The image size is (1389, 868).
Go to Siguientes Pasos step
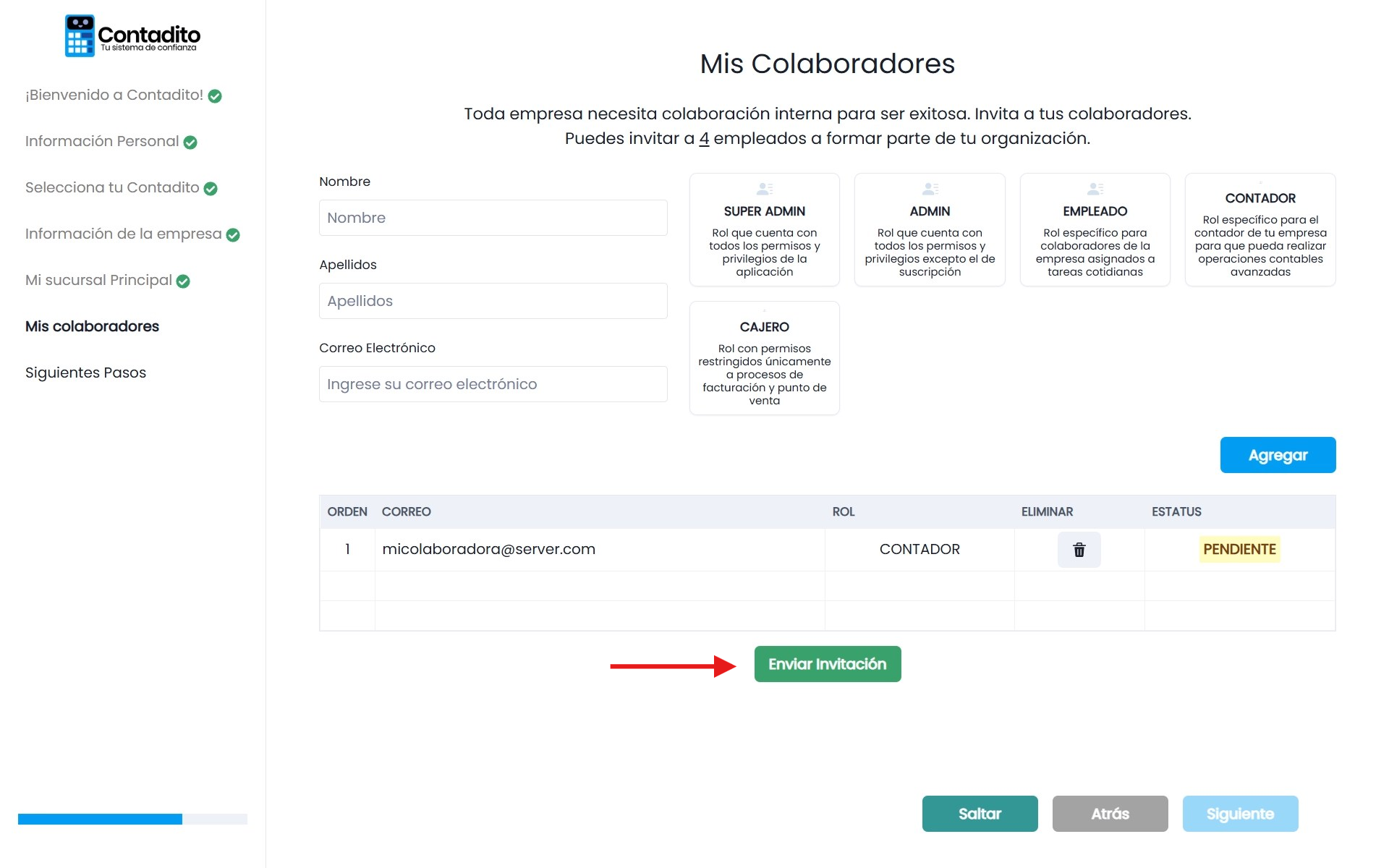[85, 373]
